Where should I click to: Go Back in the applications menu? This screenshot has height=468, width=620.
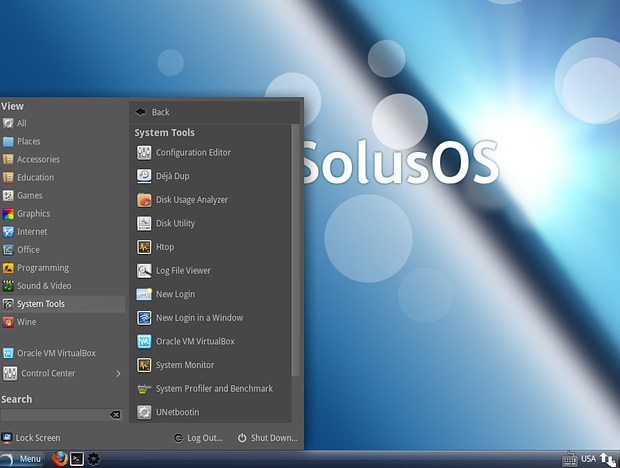214,112
